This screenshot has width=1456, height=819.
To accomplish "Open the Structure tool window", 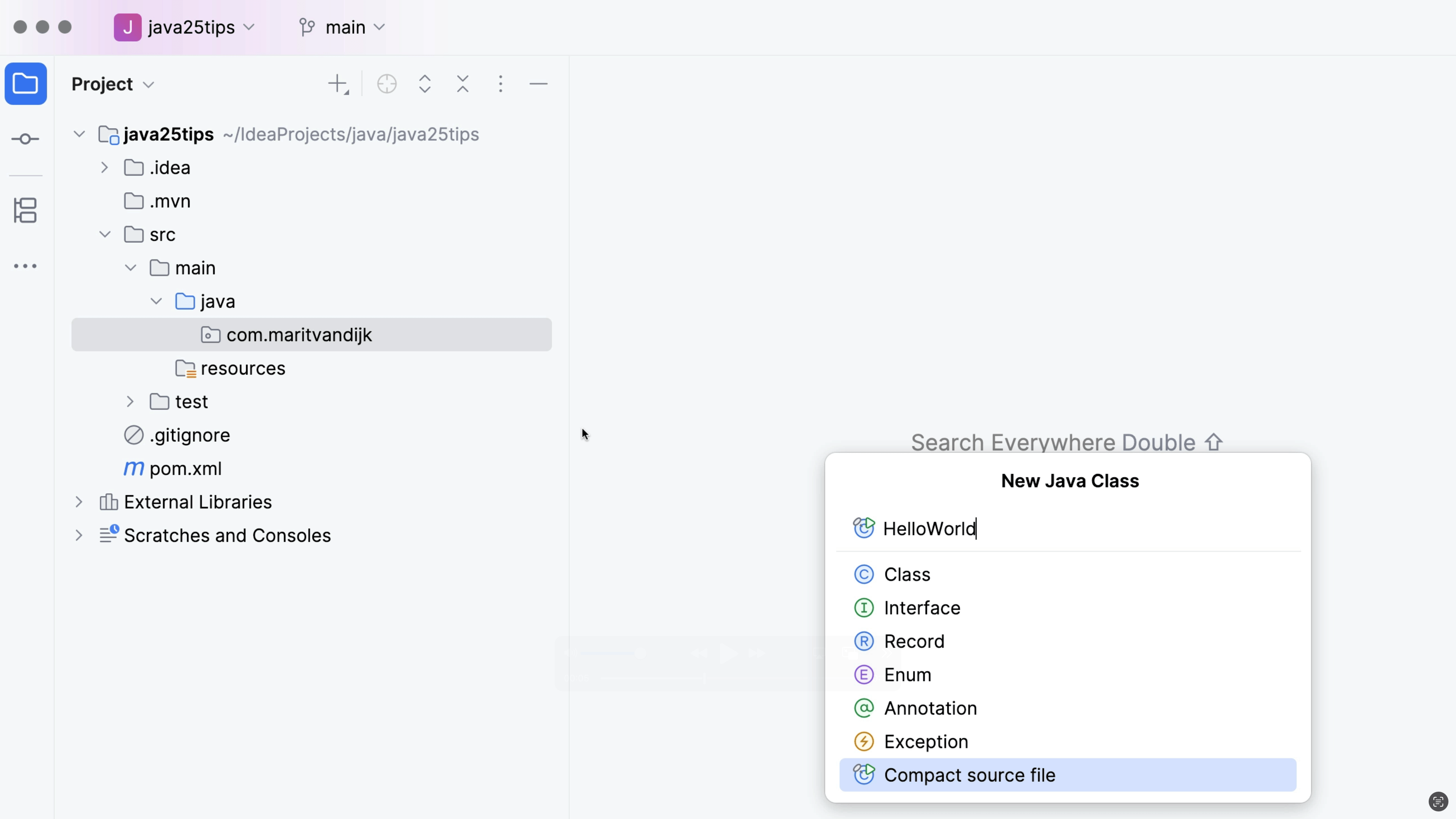I will (x=25, y=210).
